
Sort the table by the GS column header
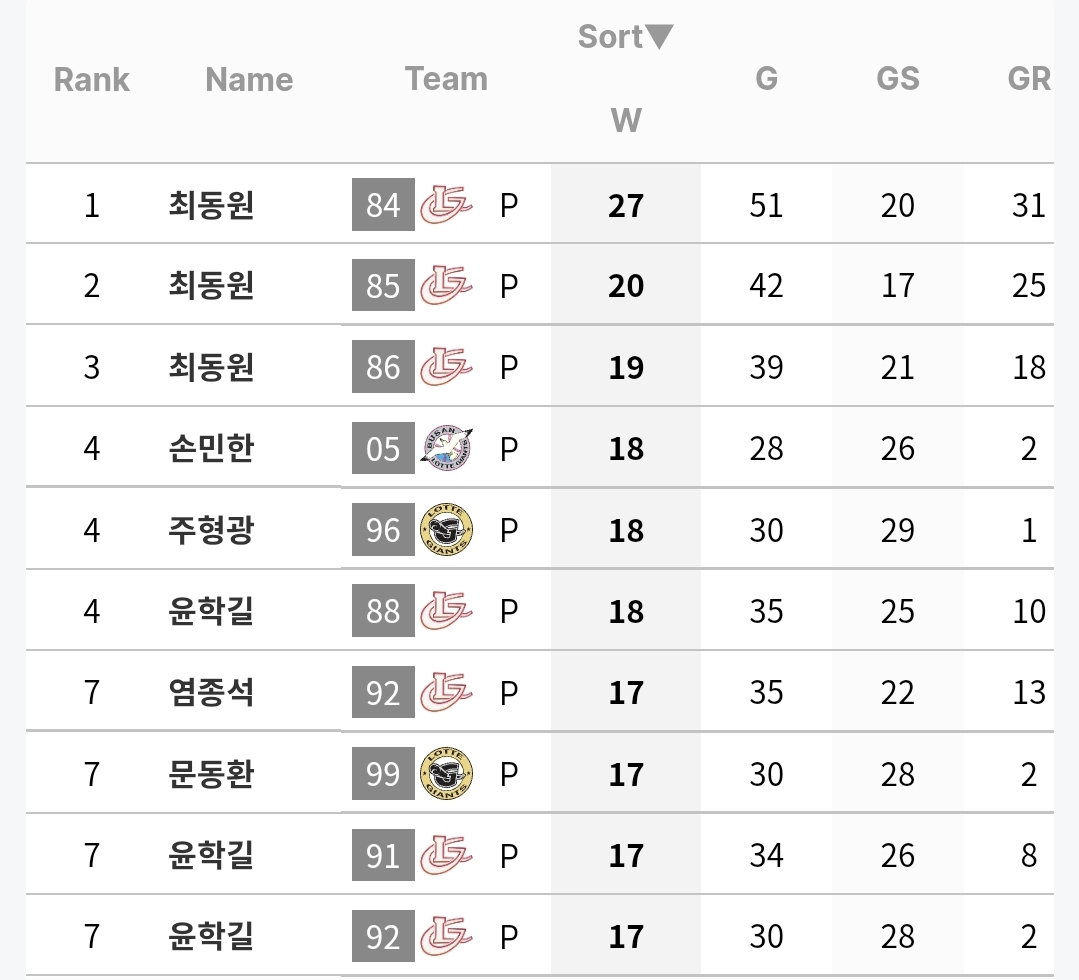(897, 78)
